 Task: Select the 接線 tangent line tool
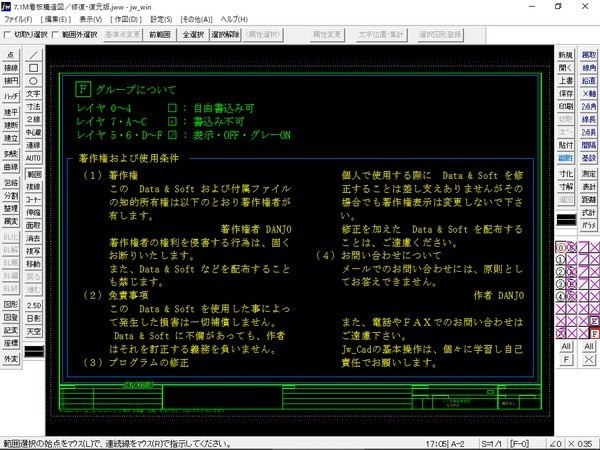point(11,68)
